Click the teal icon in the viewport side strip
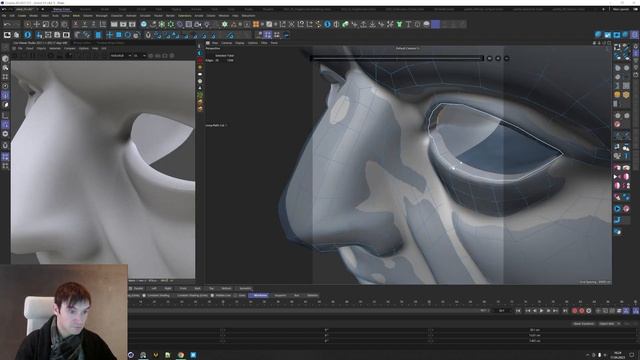 click(x=200, y=53)
